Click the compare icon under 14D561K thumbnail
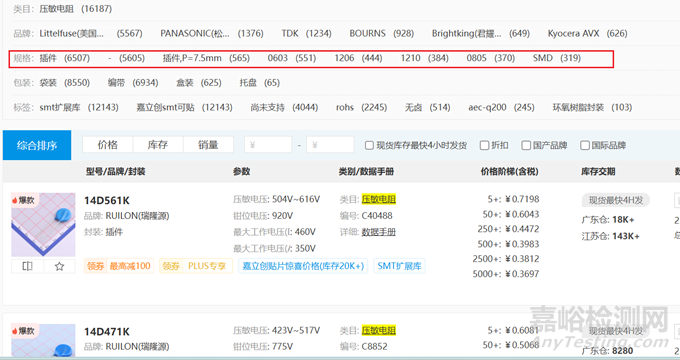Image resolution: width=680 pixels, height=360 pixels. click(x=27, y=266)
